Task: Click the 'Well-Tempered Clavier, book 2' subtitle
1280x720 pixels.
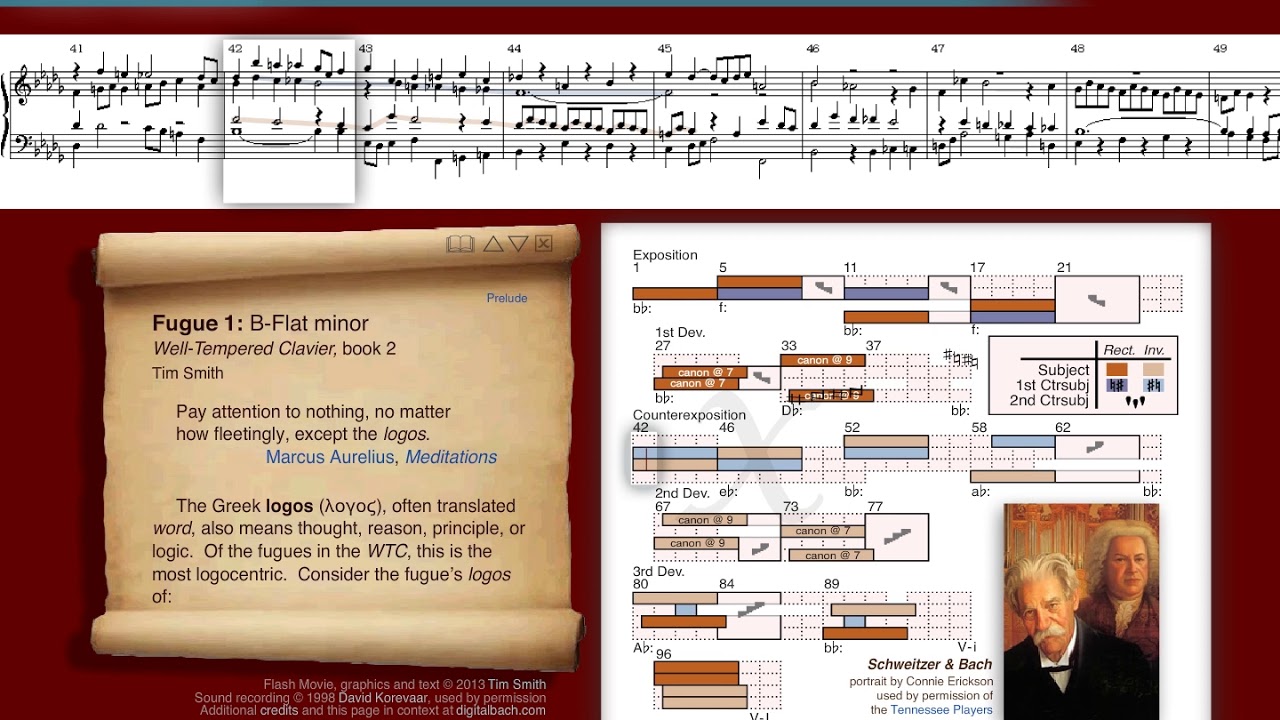Action: pyautogui.click(x=274, y=348)
